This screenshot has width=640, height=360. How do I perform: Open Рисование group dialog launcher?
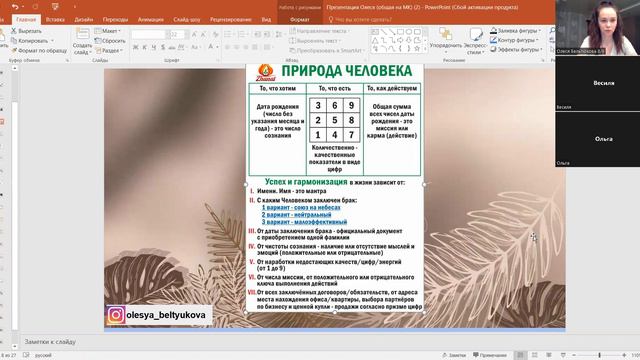543,60
